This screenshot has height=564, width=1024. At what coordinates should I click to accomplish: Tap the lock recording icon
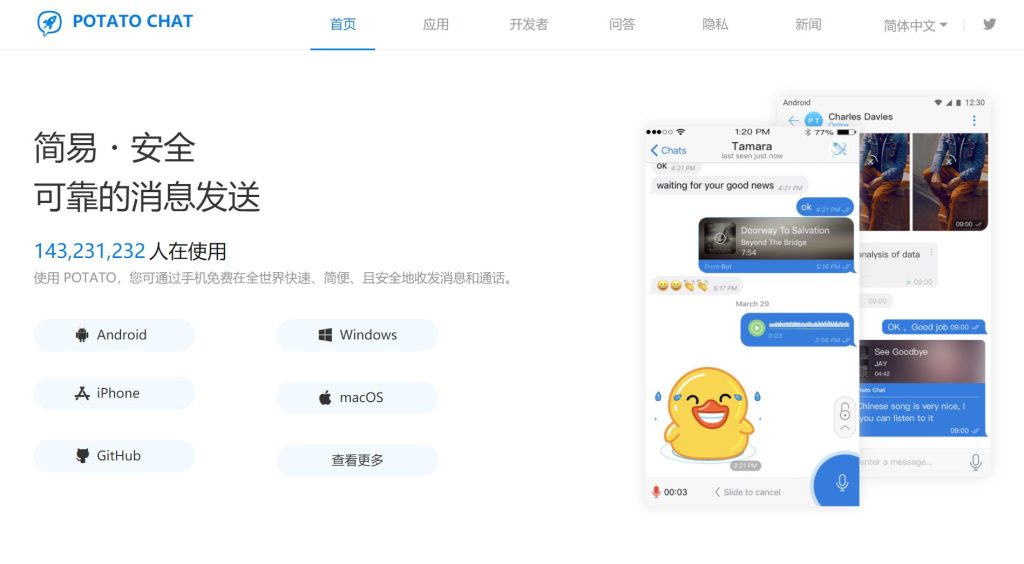click(844, 416)
